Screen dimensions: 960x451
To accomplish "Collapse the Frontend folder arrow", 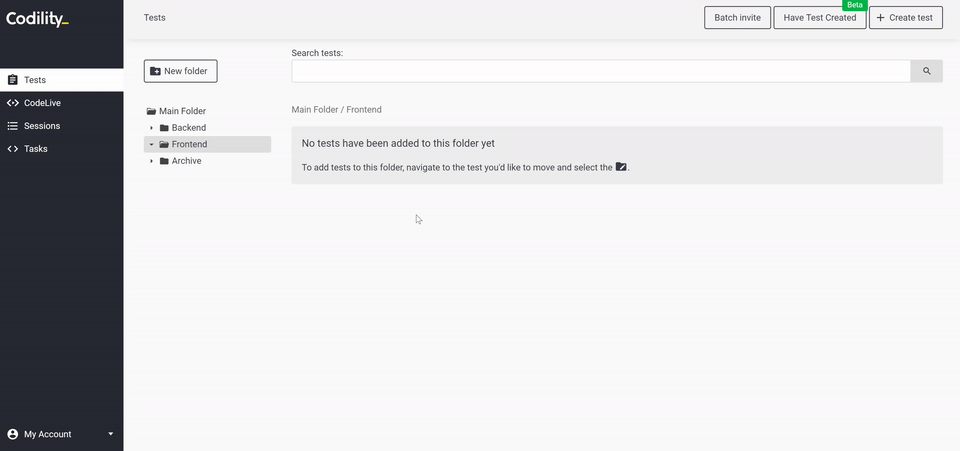I will pyautogui.click(x=151, y=144).
